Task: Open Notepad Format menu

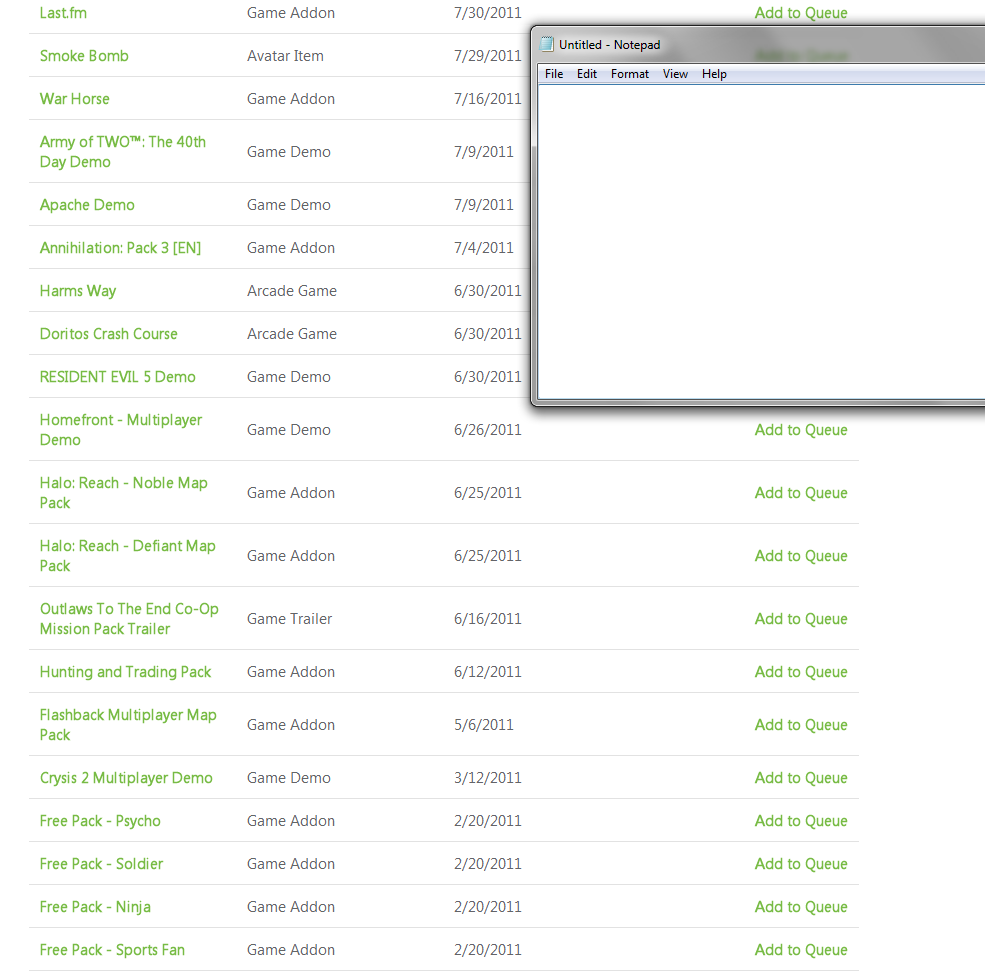Action: coord(629,74)
